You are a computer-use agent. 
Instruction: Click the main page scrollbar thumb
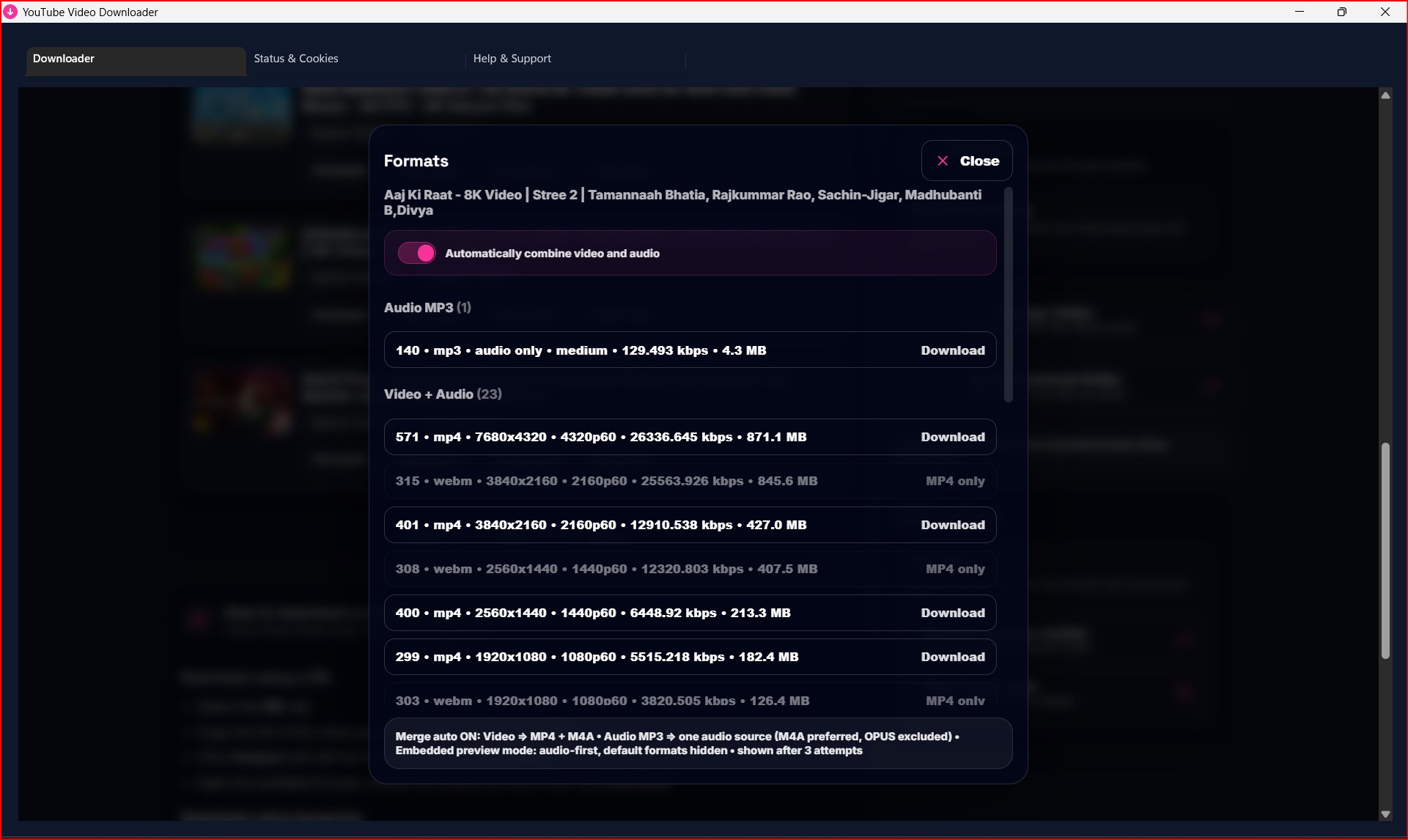click(1385, 551)
